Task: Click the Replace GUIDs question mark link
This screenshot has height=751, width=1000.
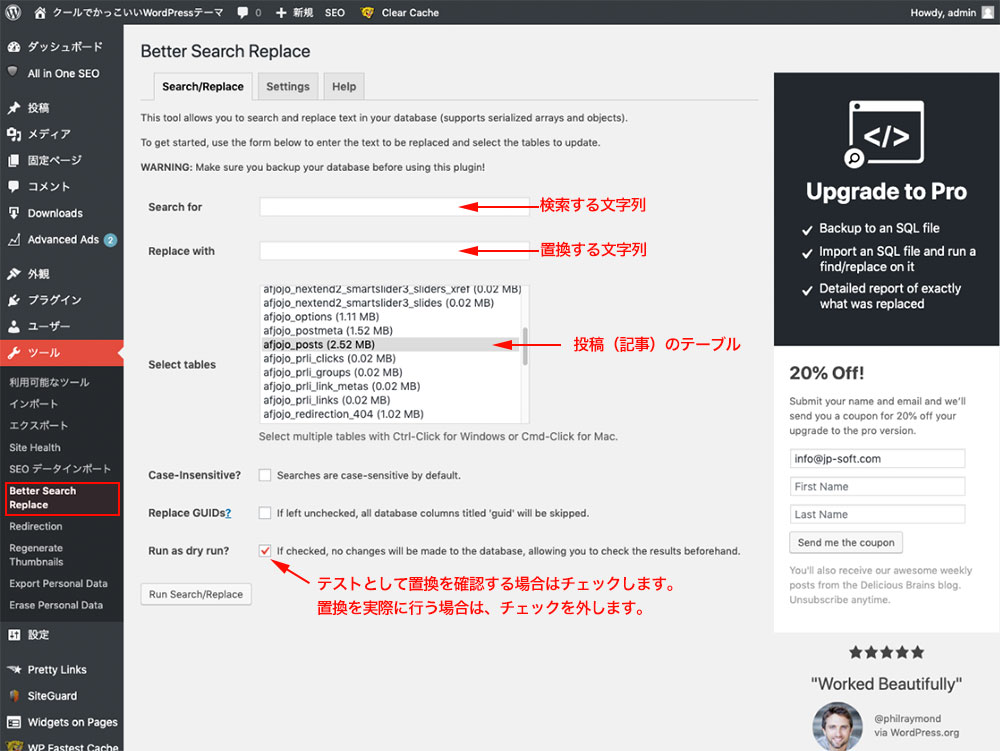Action: 228,513
